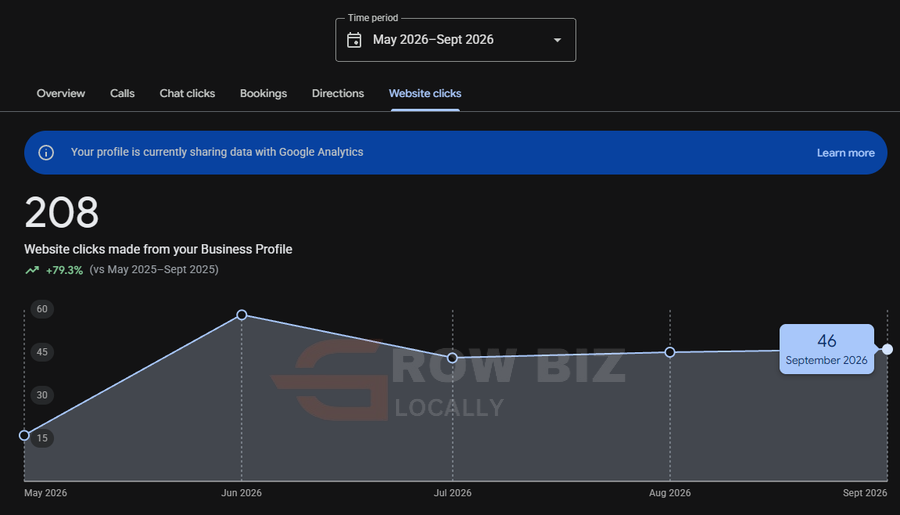Select the Jul 2026 data point

452,358
